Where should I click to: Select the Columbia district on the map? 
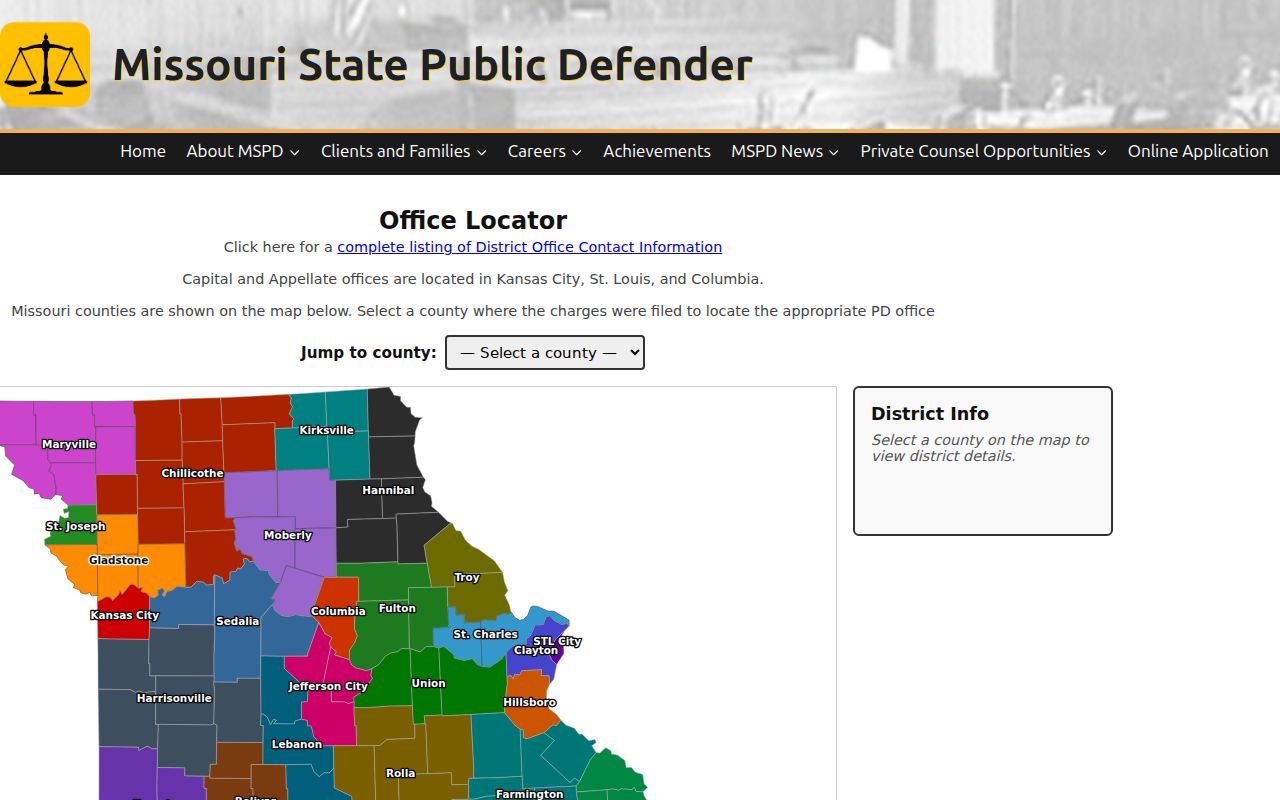pyautogui.click(x=338, y=611)
